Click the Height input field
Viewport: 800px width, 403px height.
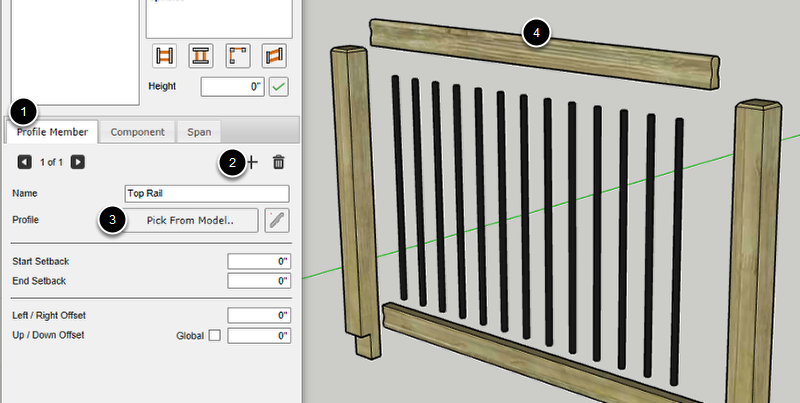click(232, 87)
